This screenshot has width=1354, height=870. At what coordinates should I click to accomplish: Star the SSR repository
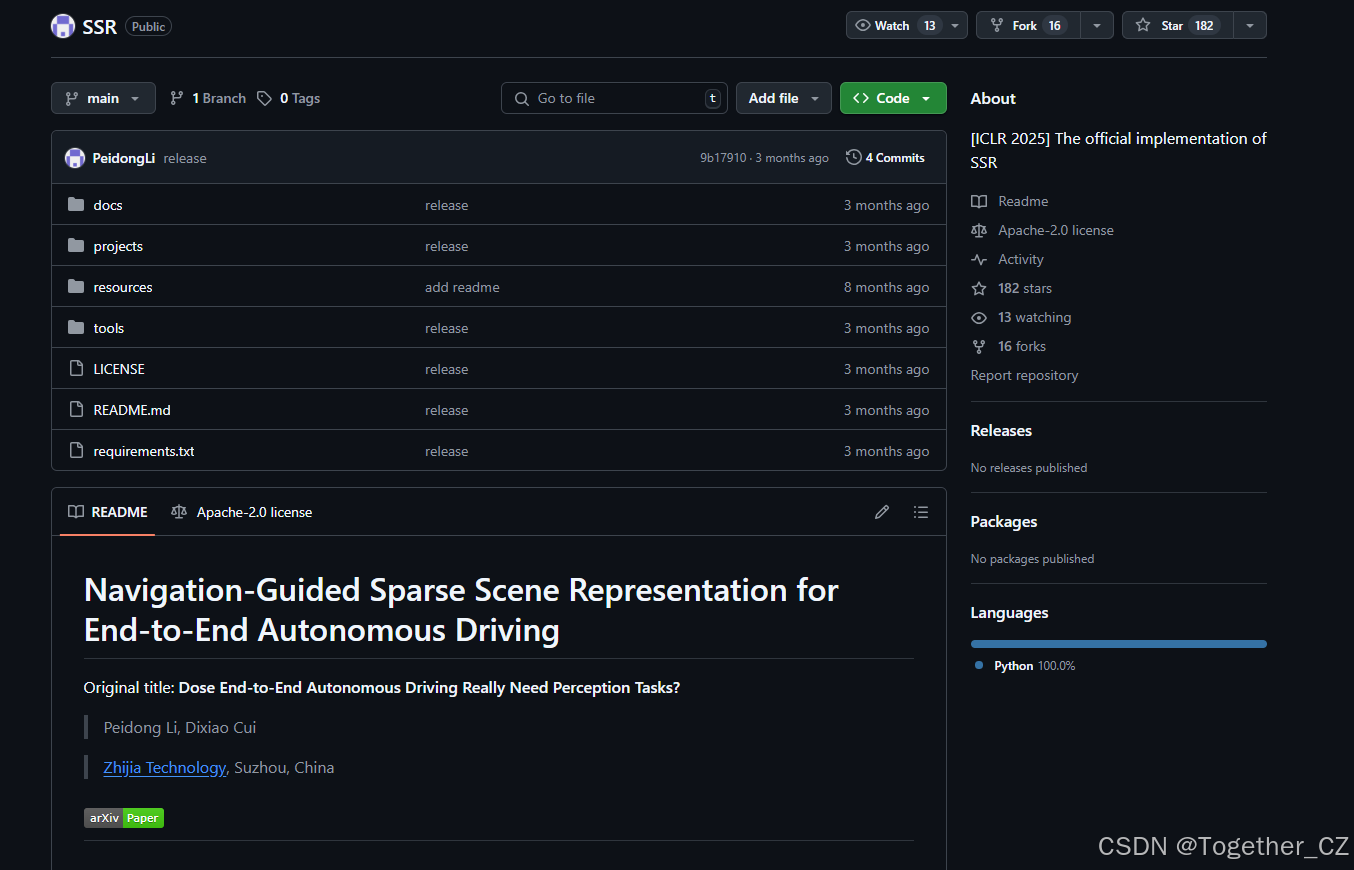point(1177,26)
